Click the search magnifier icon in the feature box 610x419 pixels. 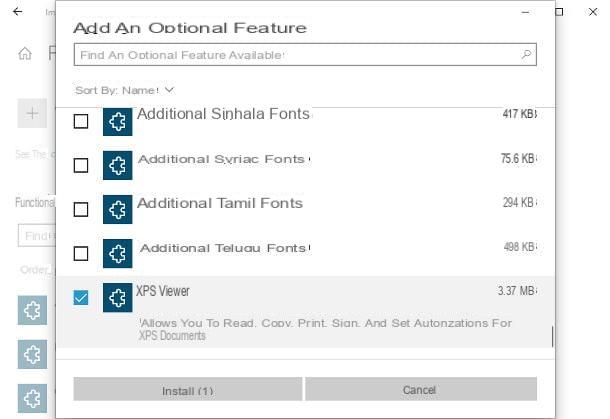coord(526,54)
